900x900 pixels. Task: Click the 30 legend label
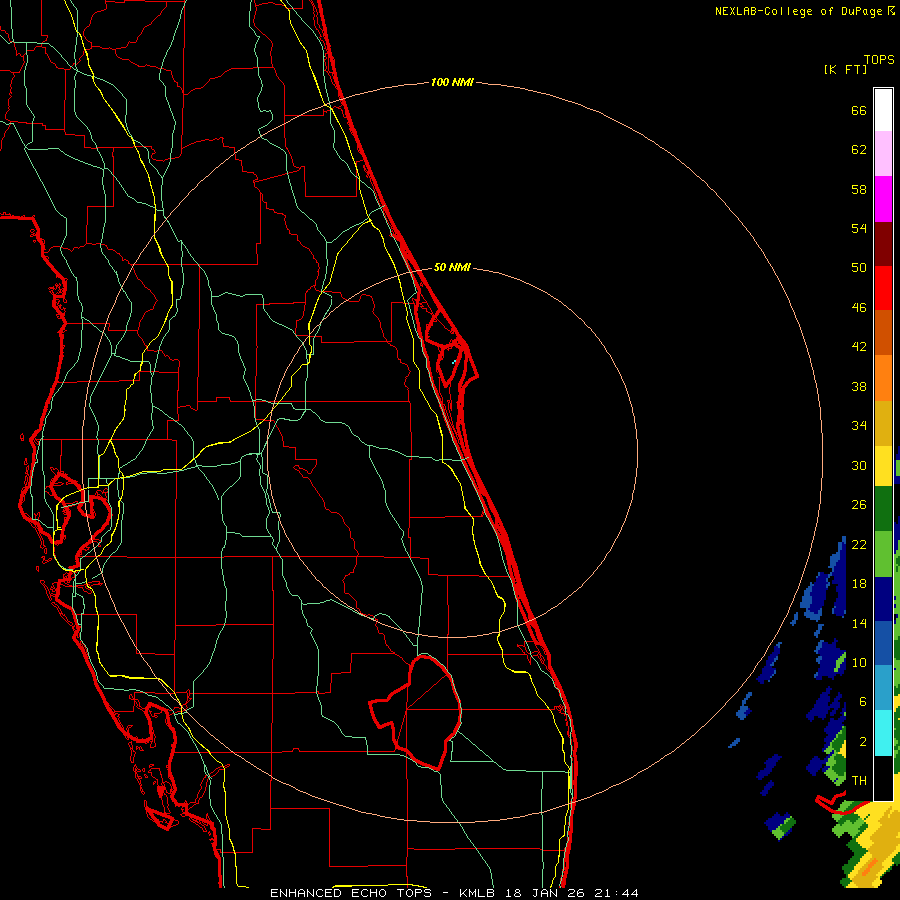point(859,465)
